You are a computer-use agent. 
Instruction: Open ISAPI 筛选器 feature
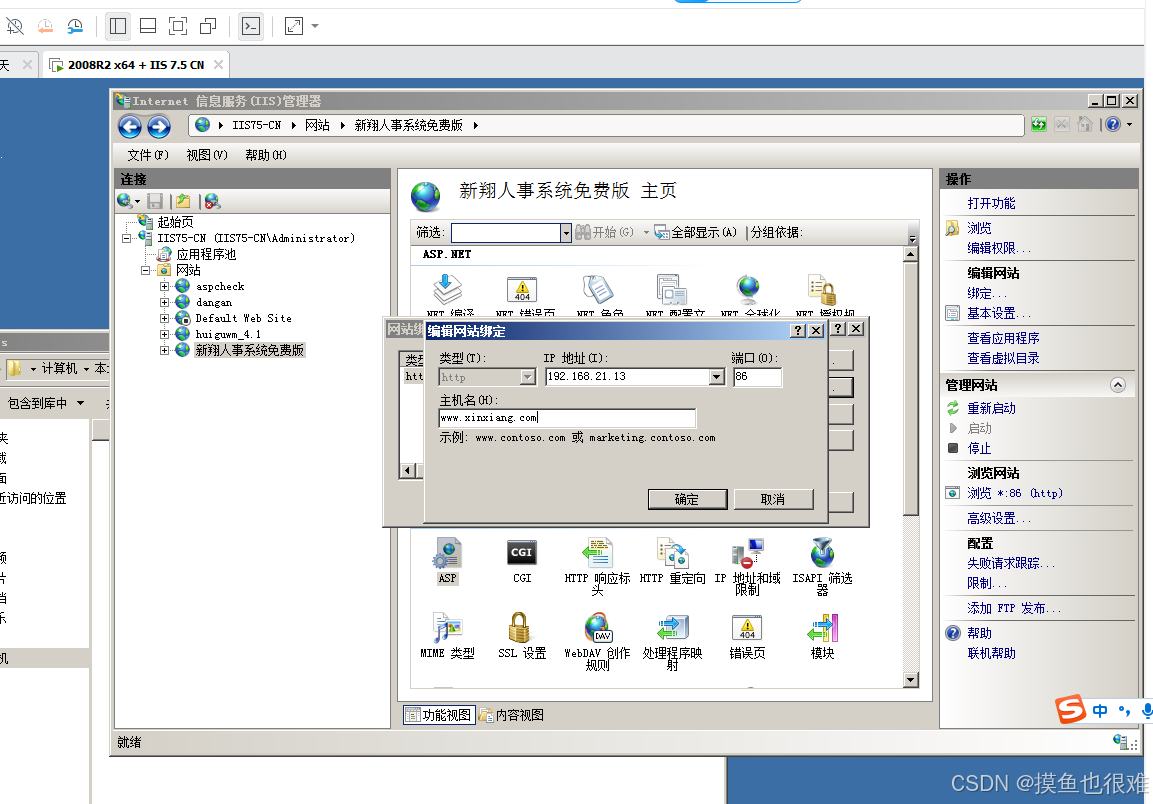click(x=822, y=566)
